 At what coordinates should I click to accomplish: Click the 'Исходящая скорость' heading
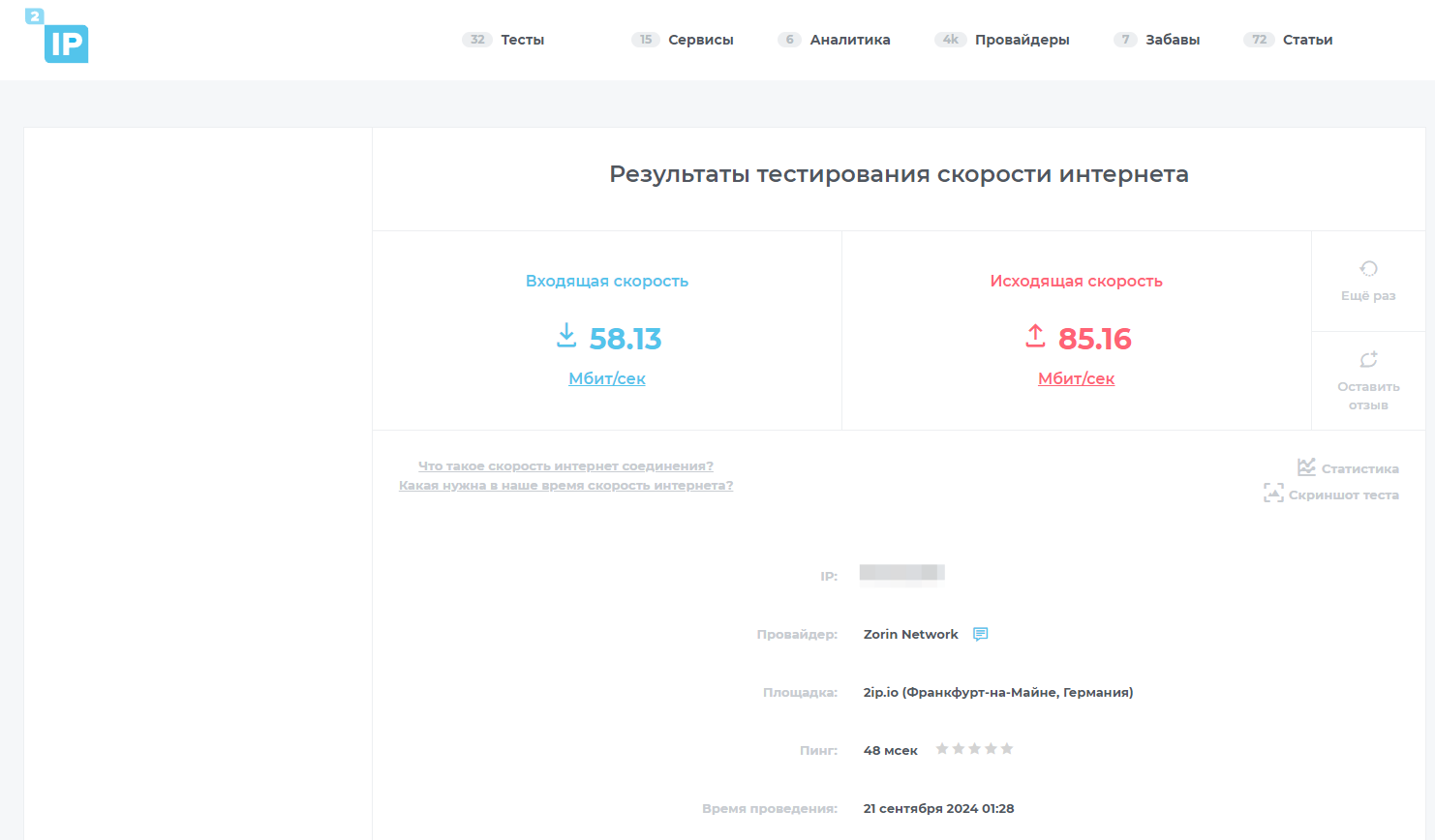[x=1077, y=281]
